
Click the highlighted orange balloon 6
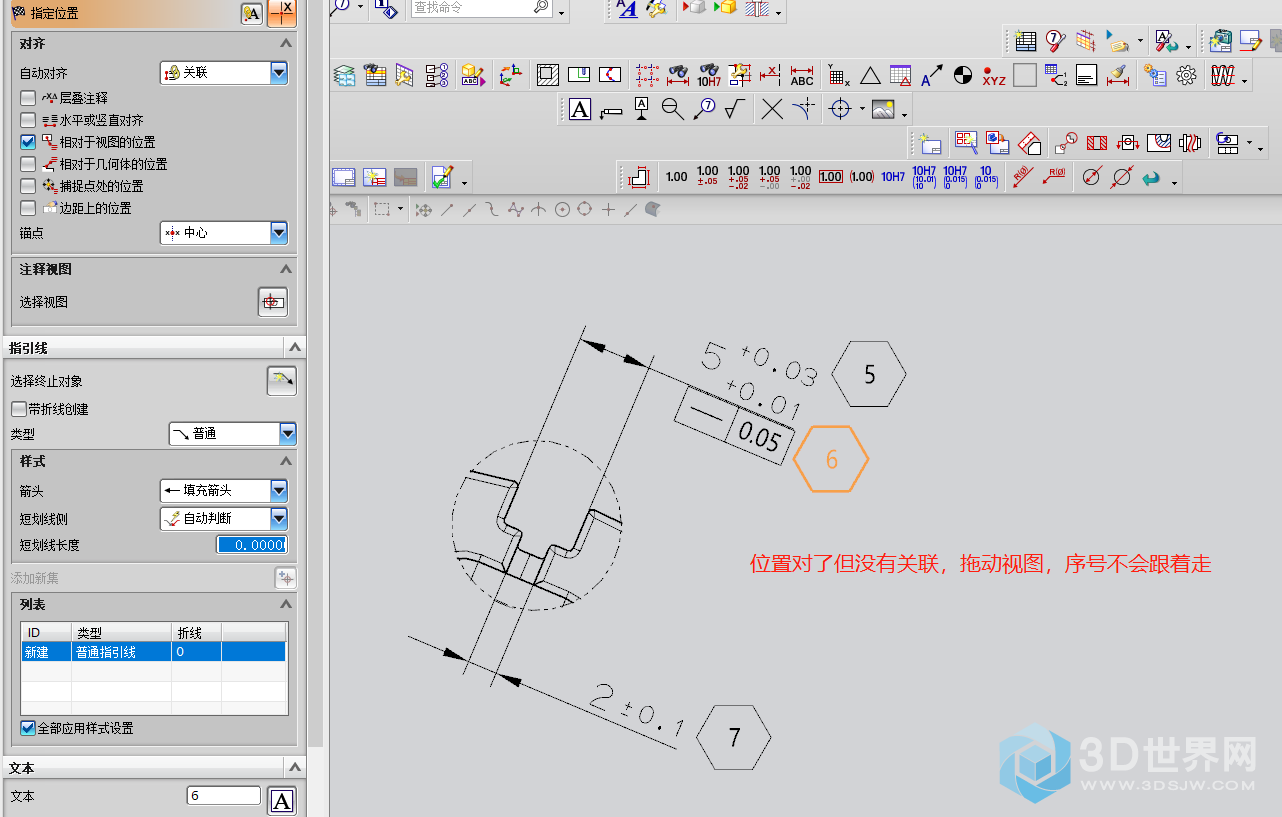point(831,459)
